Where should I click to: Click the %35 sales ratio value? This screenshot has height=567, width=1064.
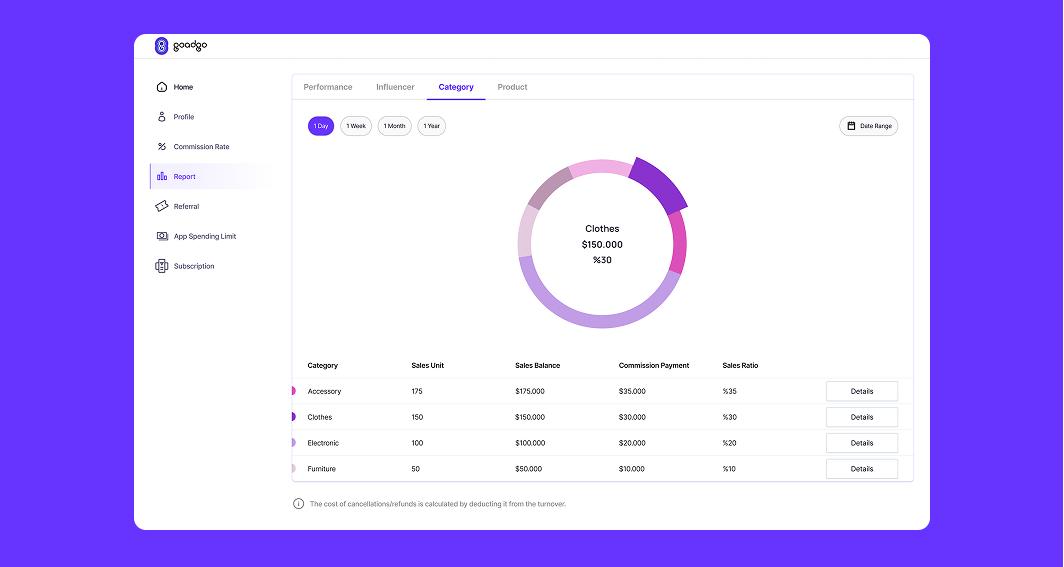tap(729, 391)
